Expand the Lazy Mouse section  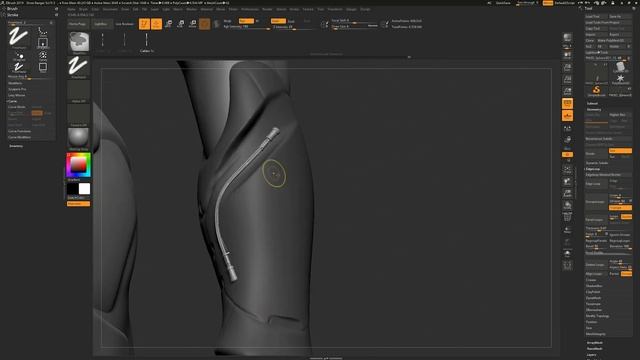pyautogui.click(x=17, y=95)
